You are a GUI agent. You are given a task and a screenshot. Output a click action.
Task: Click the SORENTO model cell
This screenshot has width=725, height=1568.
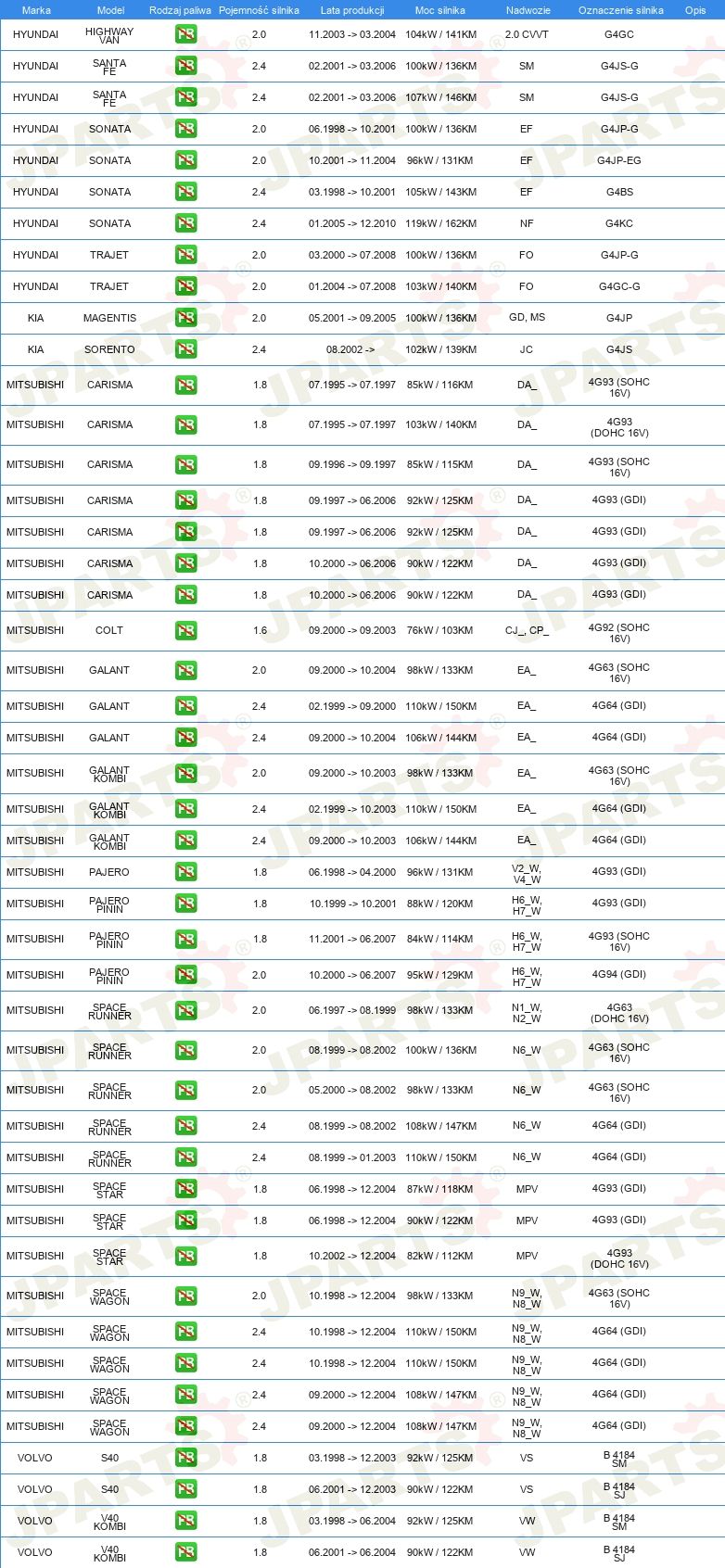tap(109, 349)
